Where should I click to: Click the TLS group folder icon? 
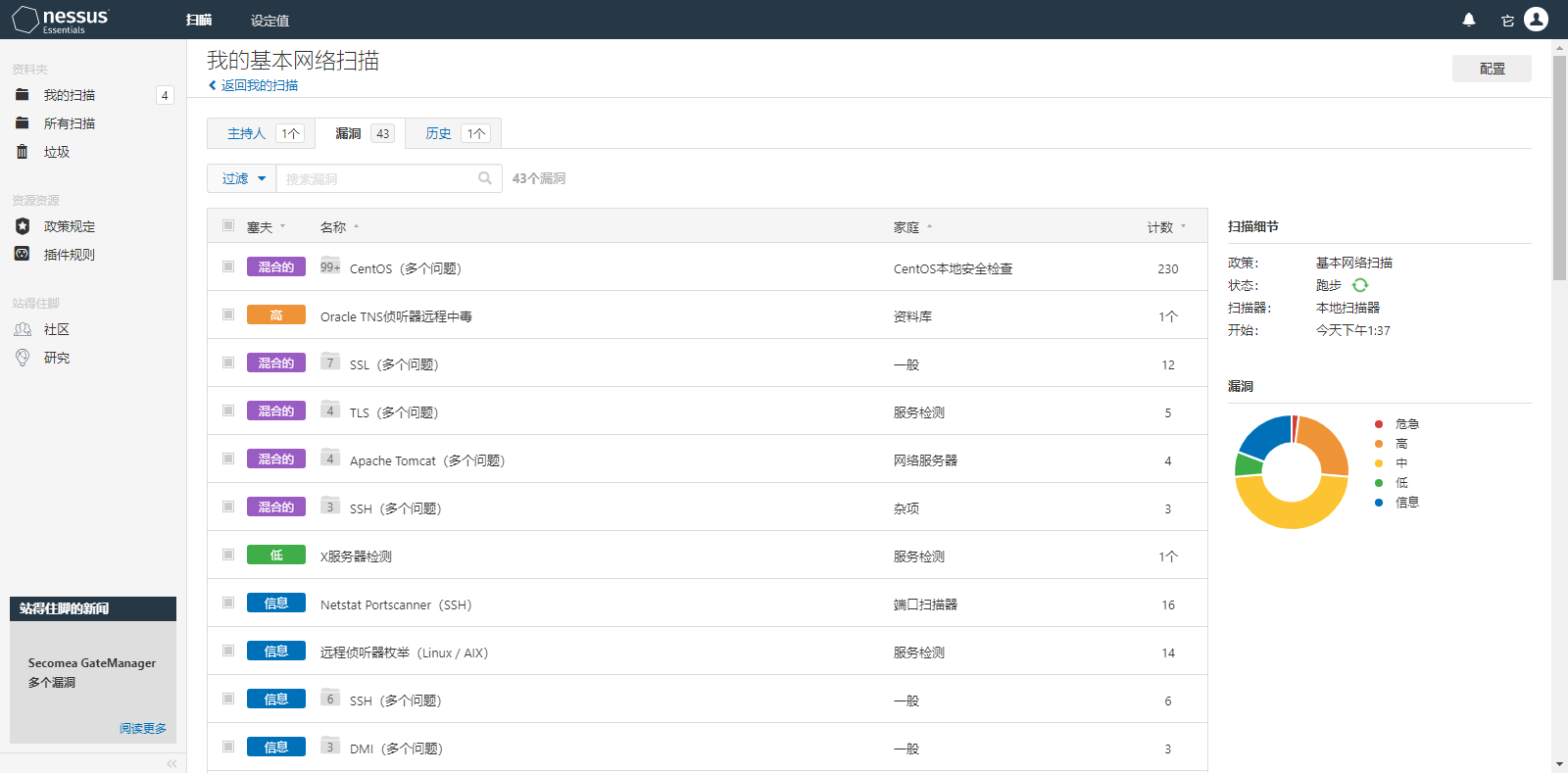coord(330,410)
